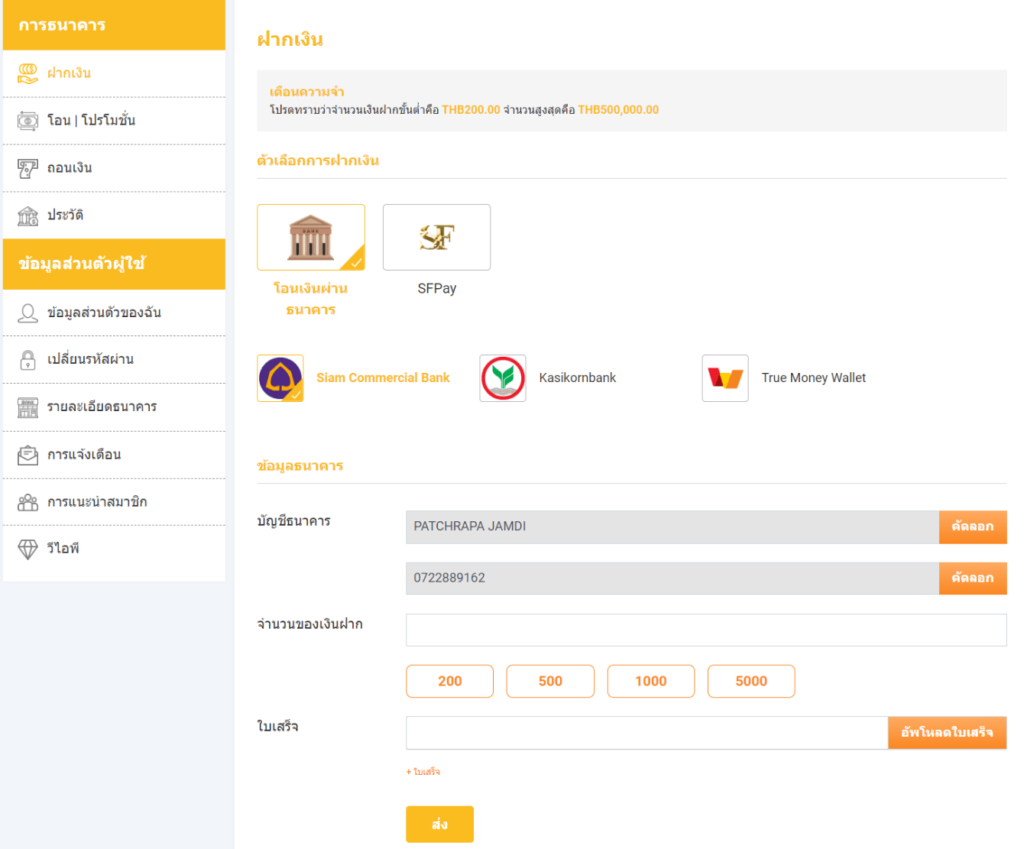The height and width of the screenshot is (849, 1024).
Task: Click the deposit amount input field
Action: pos(706,630)
